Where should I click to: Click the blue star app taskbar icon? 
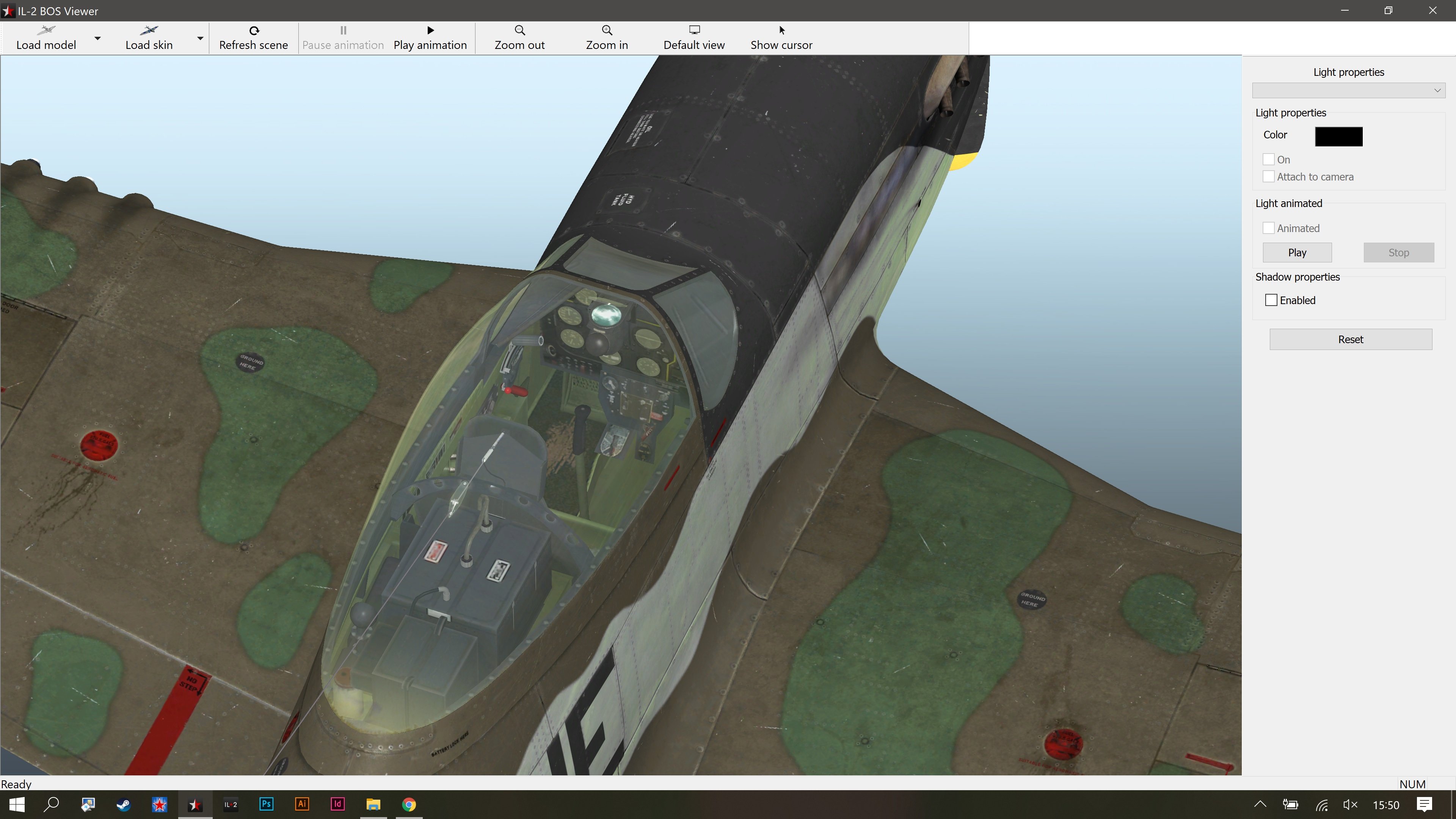tap(159, 804)
